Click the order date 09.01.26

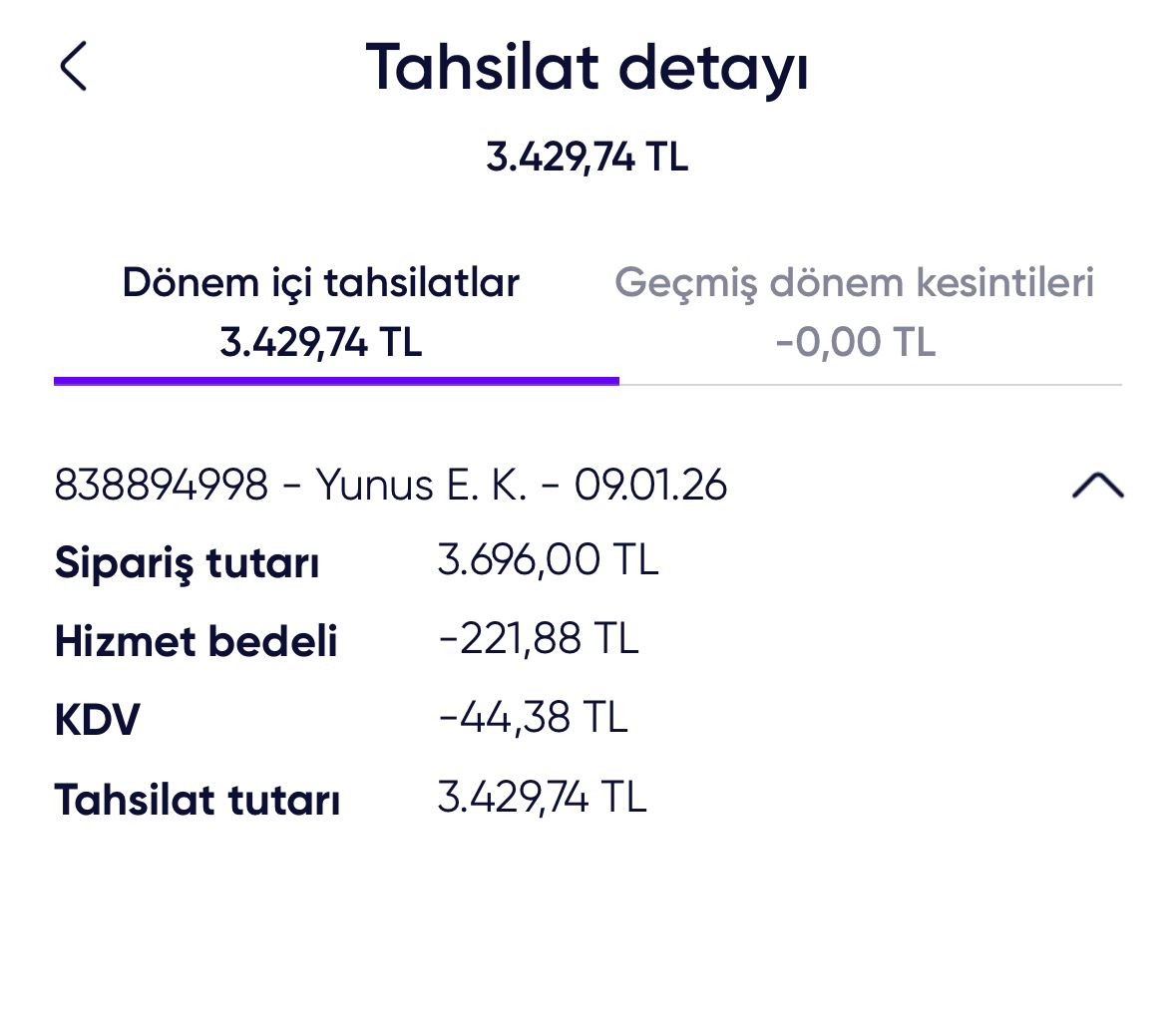[650, 486]
